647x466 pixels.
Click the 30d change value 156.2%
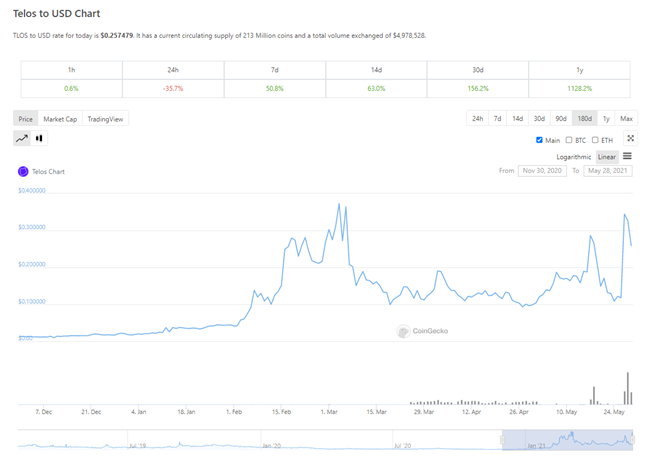click(478, 88)
